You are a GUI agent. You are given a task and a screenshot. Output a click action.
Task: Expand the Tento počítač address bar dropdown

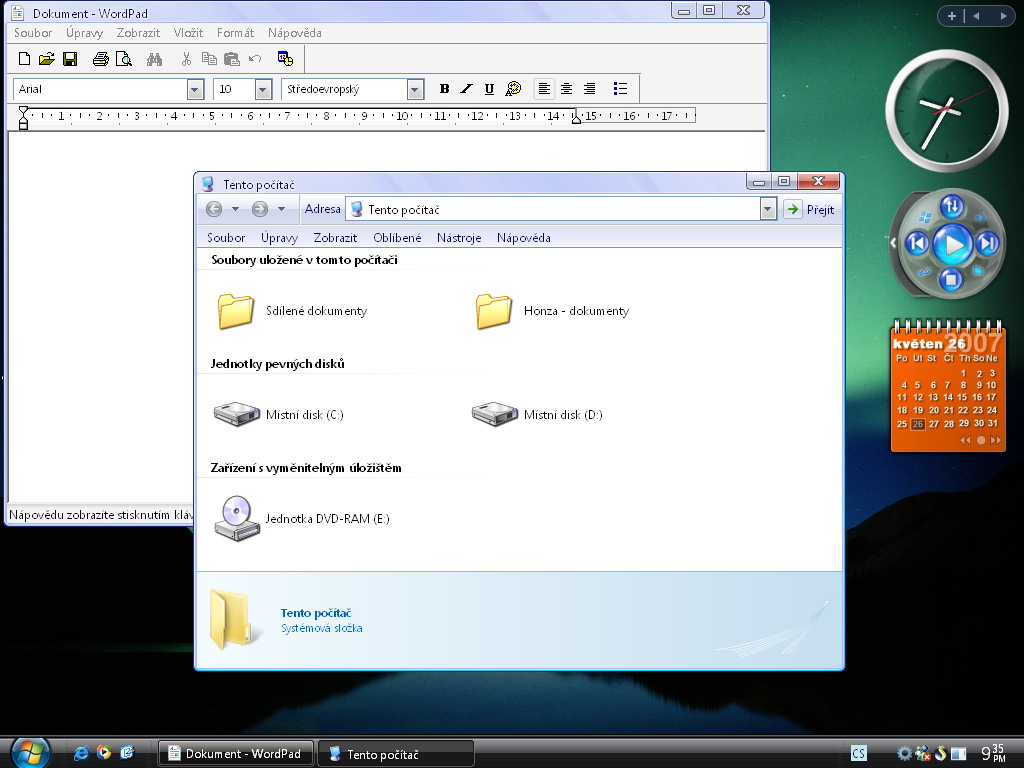click(768, 209)
